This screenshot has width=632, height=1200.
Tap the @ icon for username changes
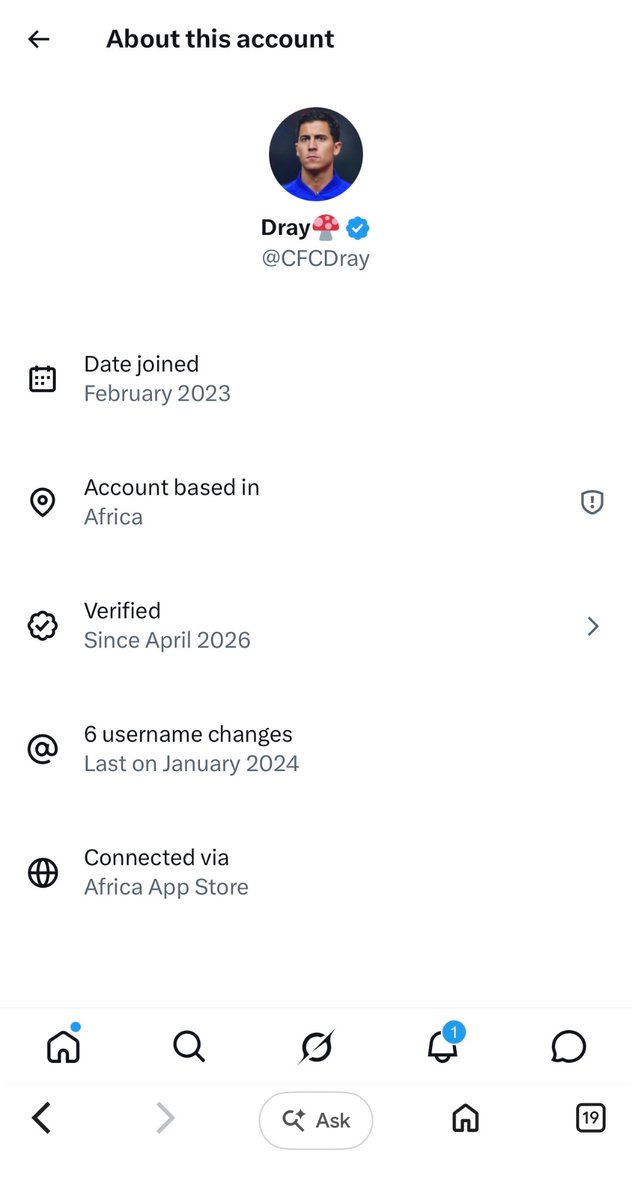42,749
